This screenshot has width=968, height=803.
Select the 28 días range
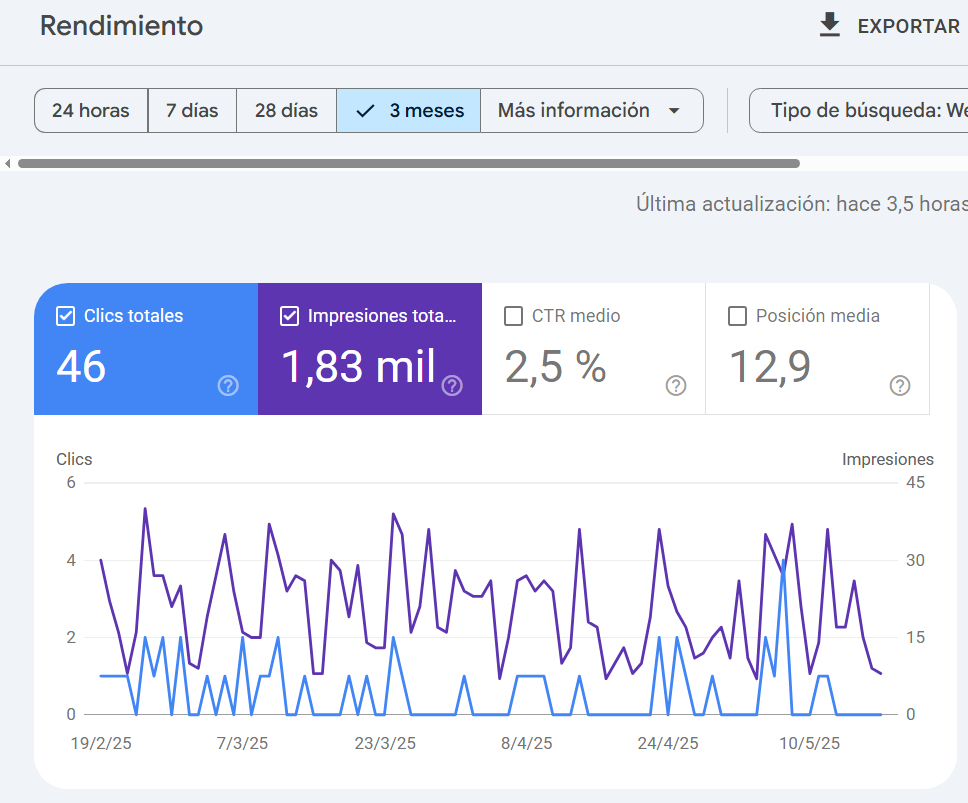coord(286,110)
